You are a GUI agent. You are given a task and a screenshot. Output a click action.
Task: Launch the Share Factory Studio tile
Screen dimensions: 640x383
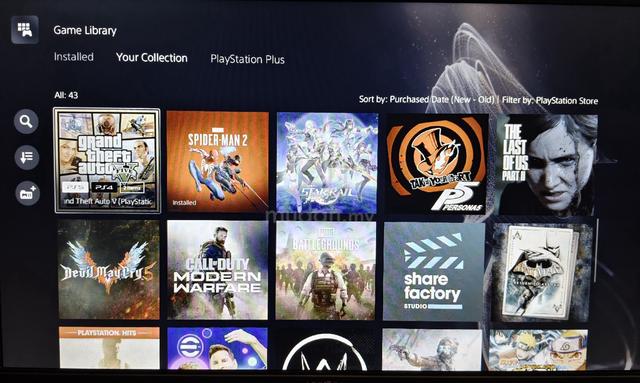tap(434, 272)
